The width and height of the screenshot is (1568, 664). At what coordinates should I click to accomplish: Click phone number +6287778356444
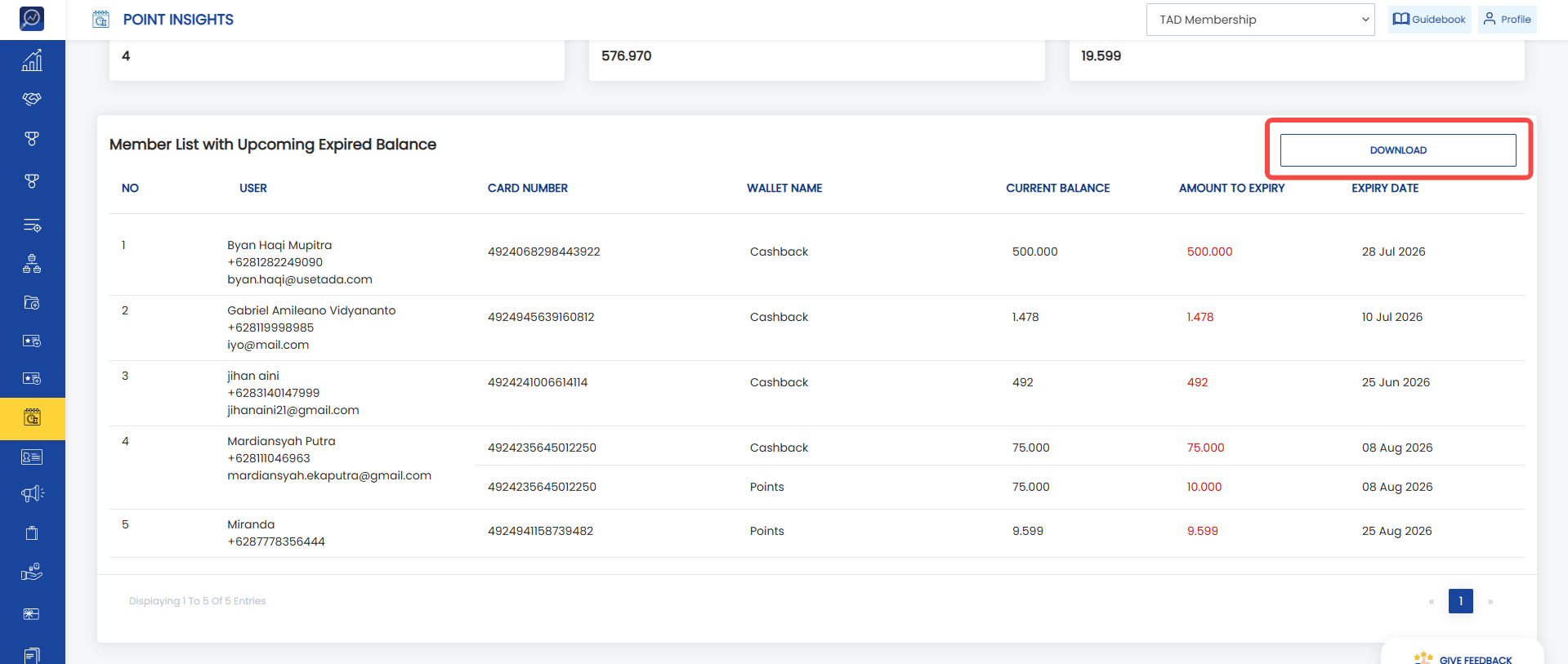pos(276,541)
